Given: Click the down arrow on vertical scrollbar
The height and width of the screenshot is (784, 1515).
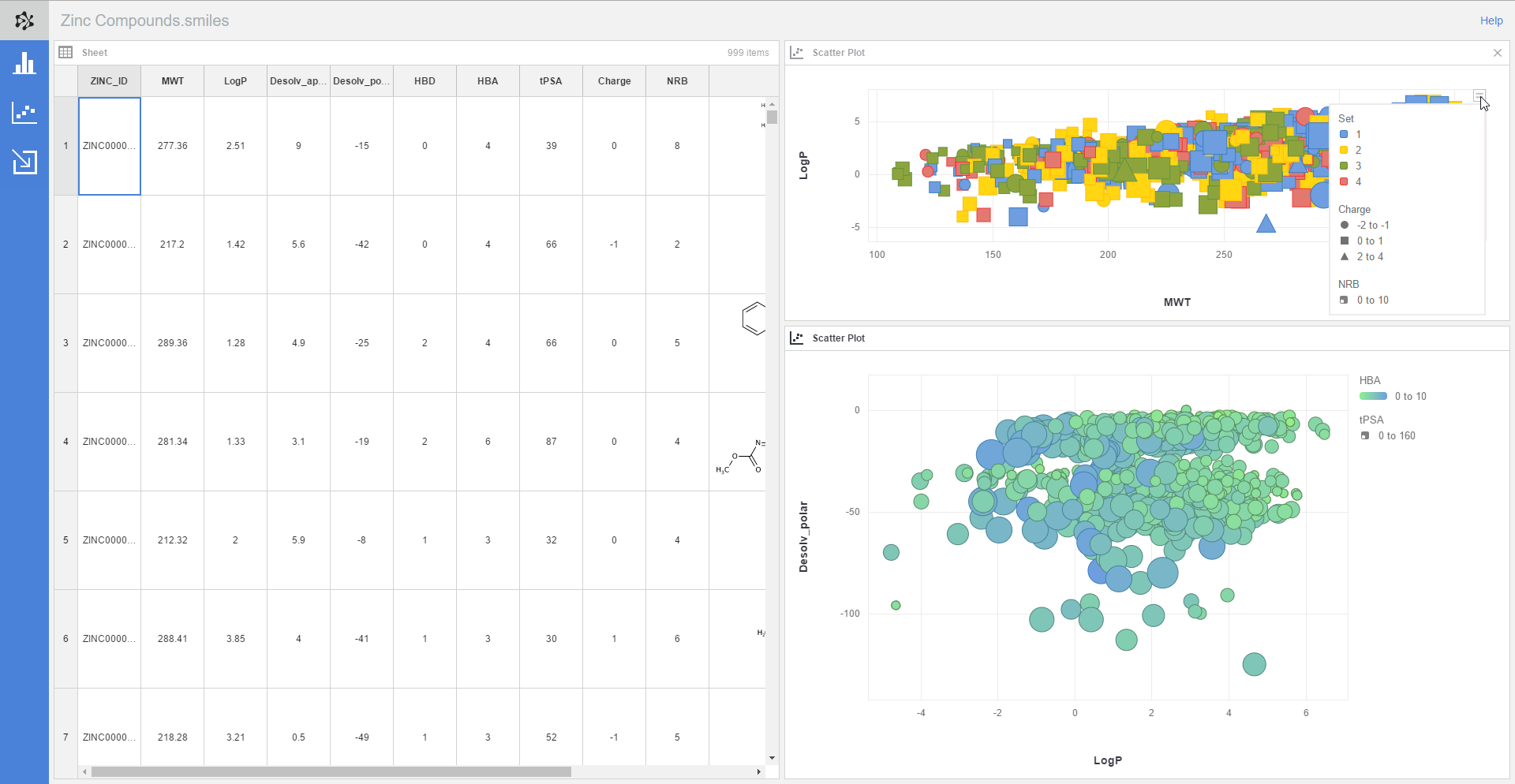Looking at the screenshot, I should click(772, 758).
